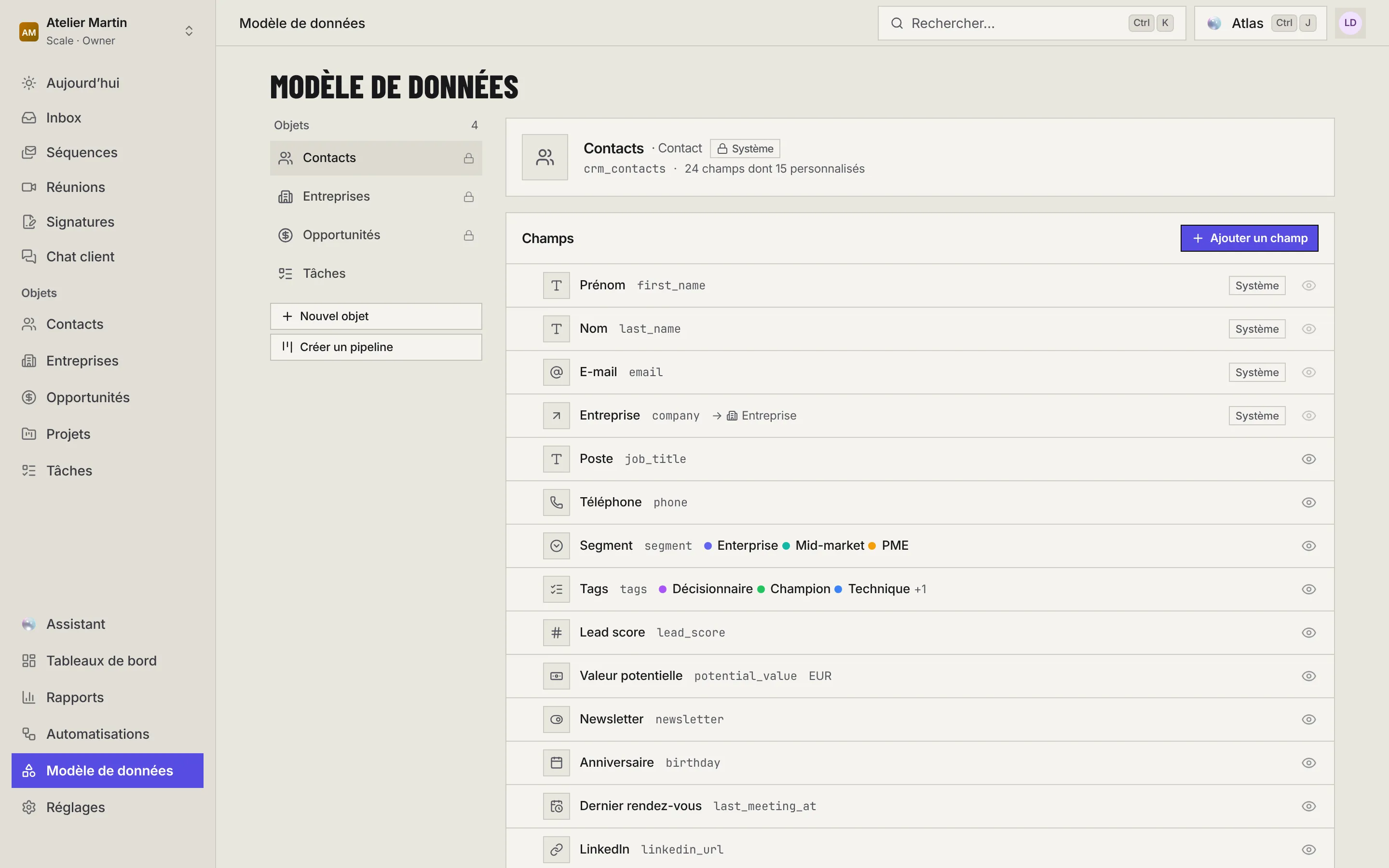Viewport: 1389px width, 868px height.
Task: Click the @ icon of E-mail field
Action: (x=556, y=372)
